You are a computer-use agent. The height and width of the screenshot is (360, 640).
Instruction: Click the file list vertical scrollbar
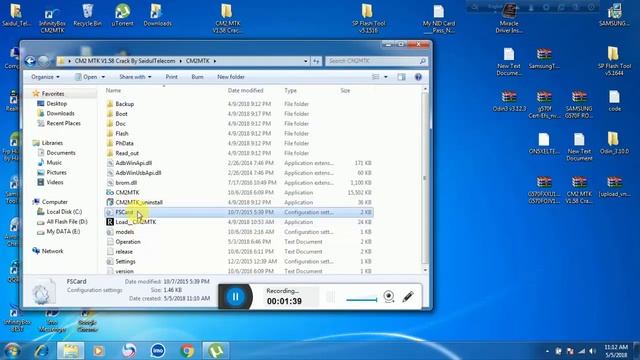pyautogui.click(x=425, y=178)
